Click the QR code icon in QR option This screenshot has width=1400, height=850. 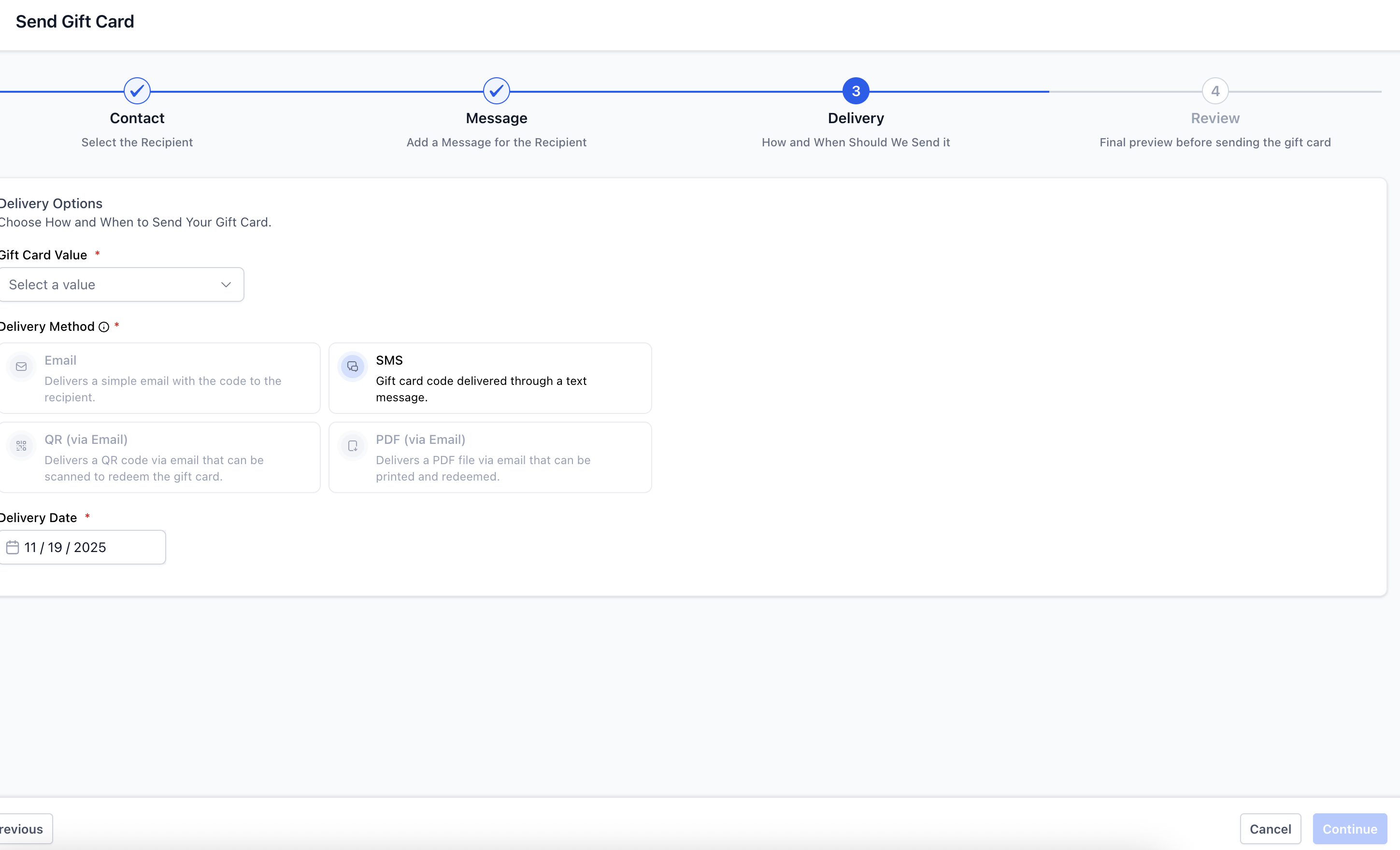tap(21, 446)
